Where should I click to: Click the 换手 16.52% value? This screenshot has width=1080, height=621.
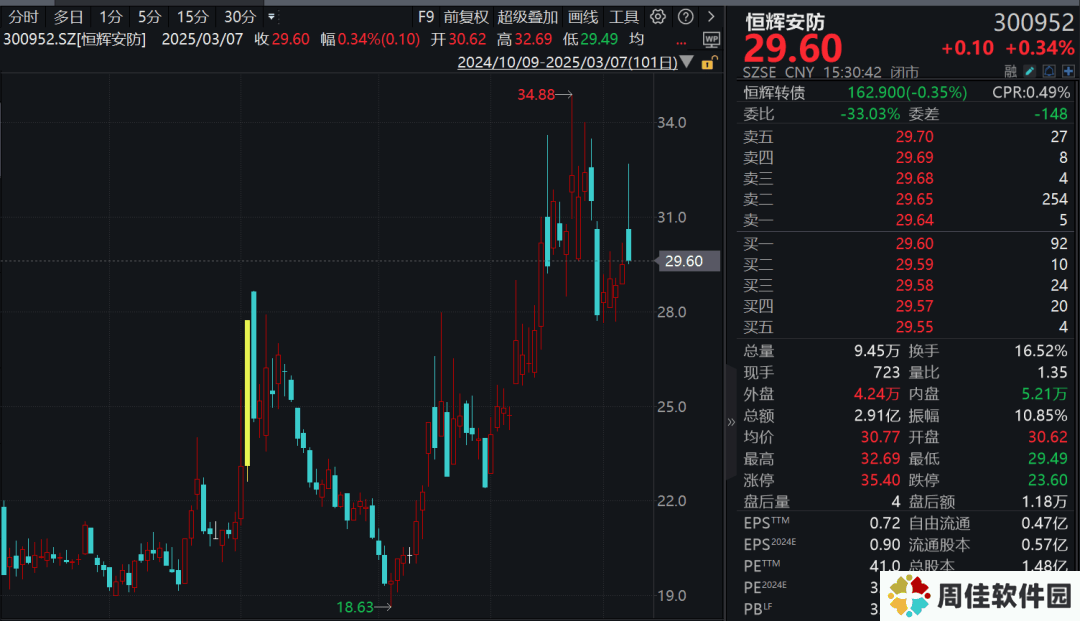tap(1041, 350)
